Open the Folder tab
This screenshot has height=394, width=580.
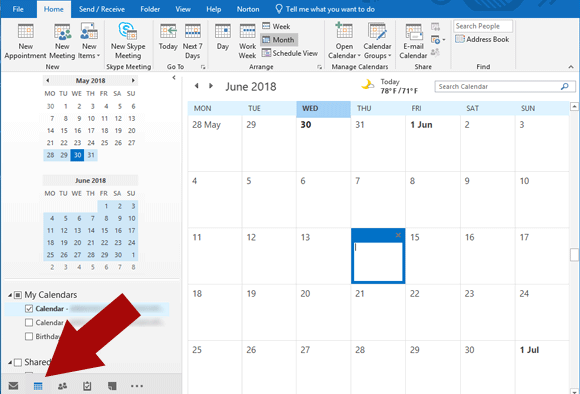[150, 9]
